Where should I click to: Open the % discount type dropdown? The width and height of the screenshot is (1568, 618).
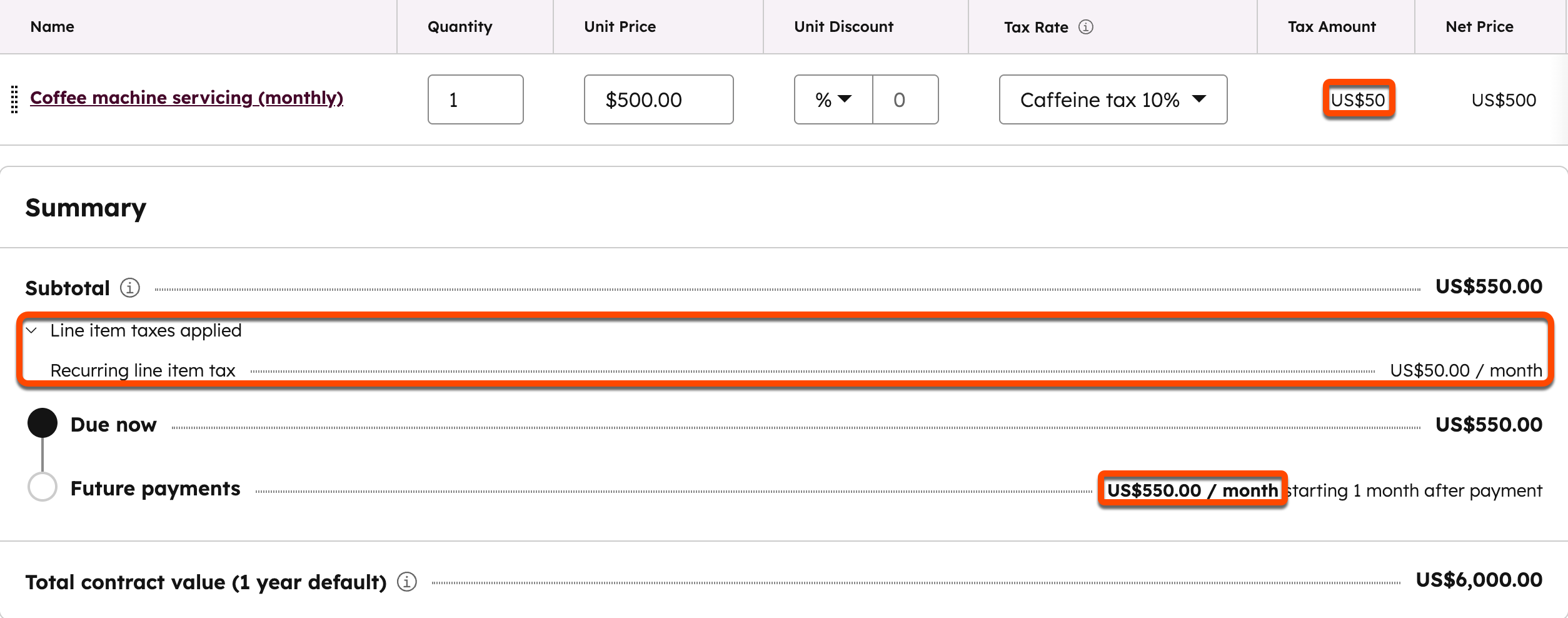pos(833,99)
